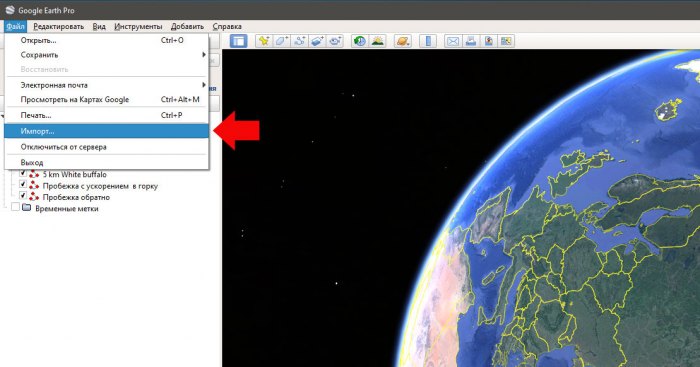
Task: Click the Add Image Overlay icon
Action: (317, 41)
